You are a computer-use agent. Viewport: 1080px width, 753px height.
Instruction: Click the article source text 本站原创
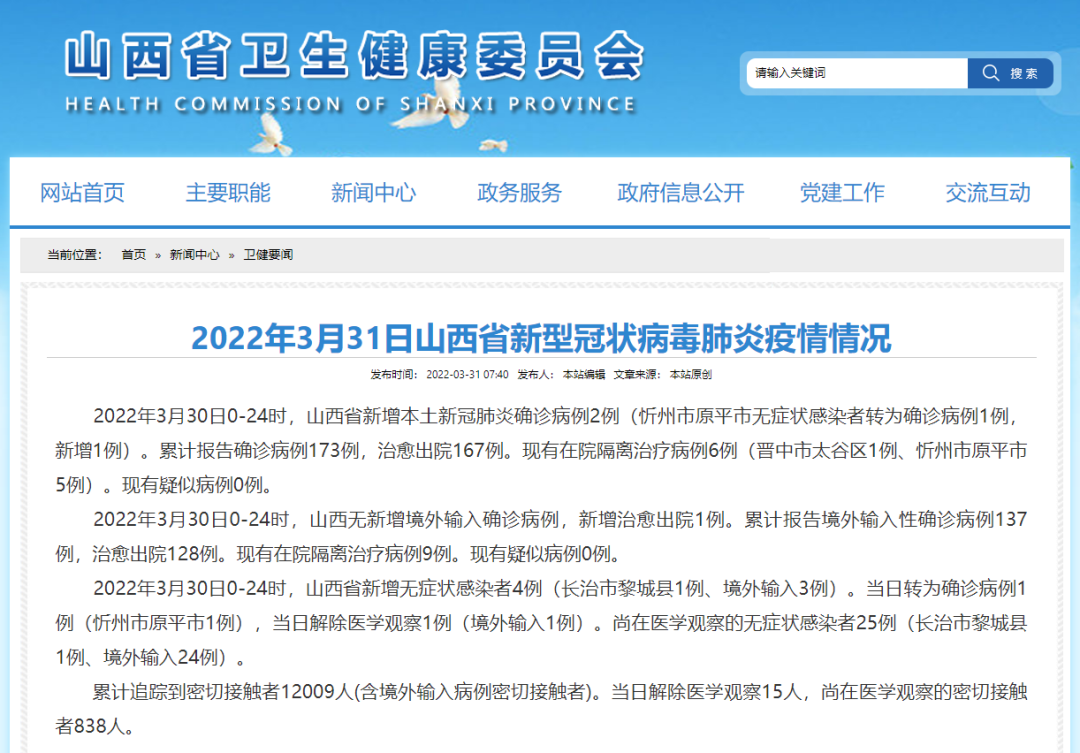click(690, 375)
